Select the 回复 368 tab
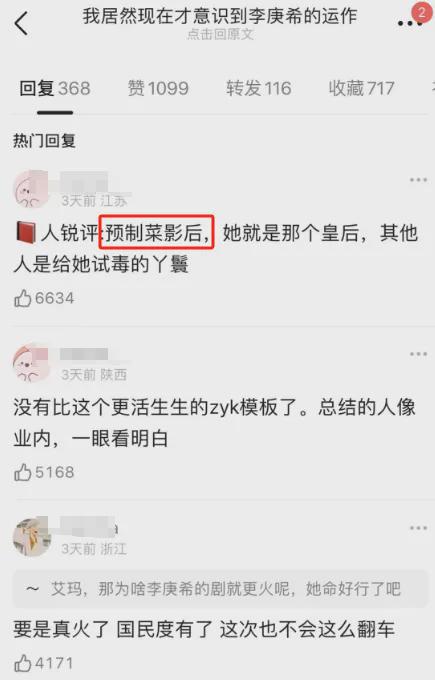Image resolution: width=435 pixels, height=680 pixels. [x=55, y=88]
